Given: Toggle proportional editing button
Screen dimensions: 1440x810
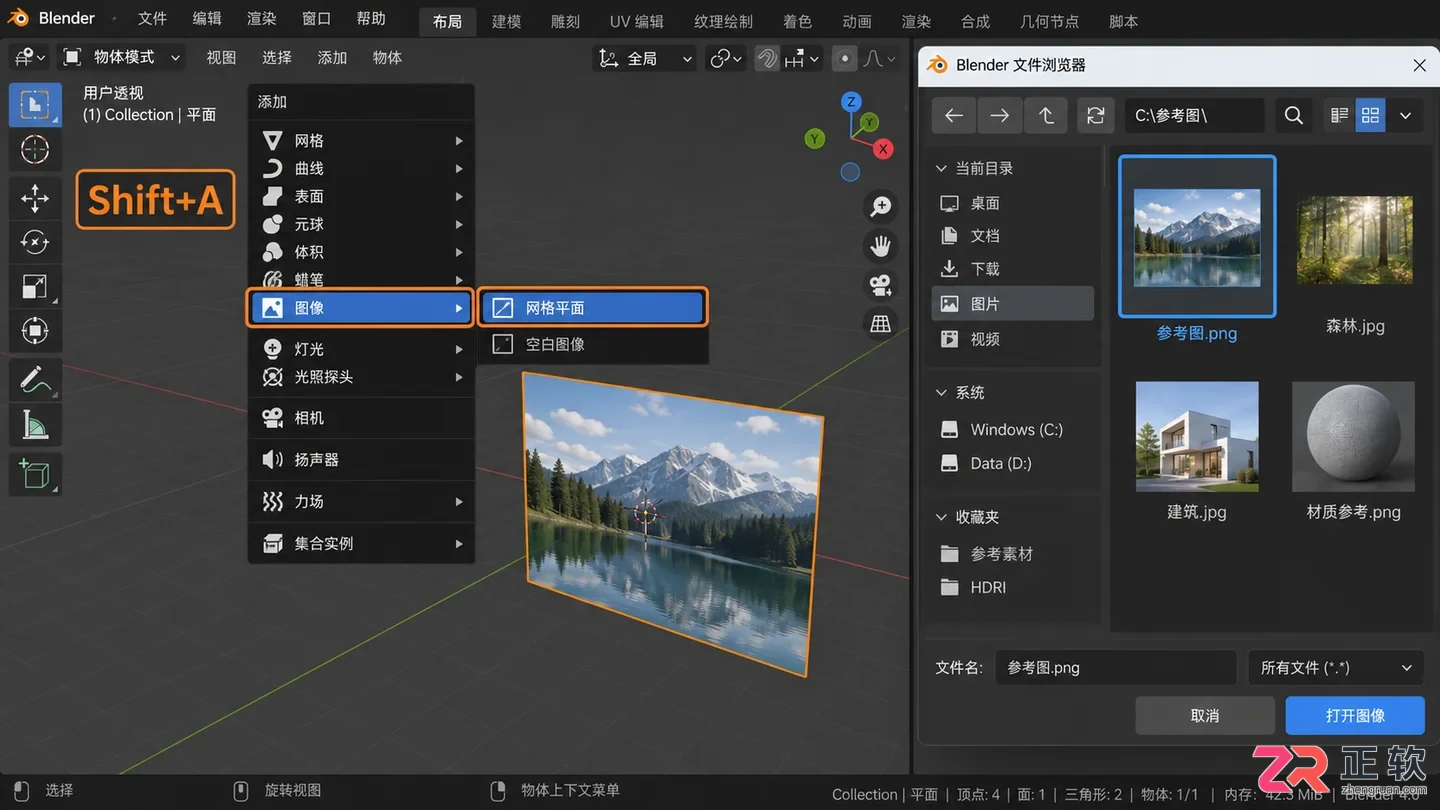Looking at the screenshot, I should [845, 59].
